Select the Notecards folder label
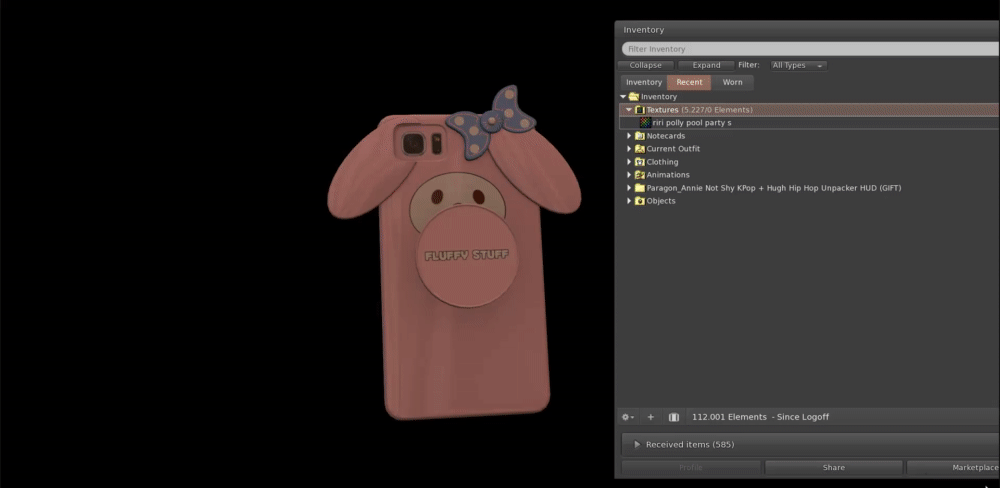Screen dimensions: 1000x488 [666, 136]
